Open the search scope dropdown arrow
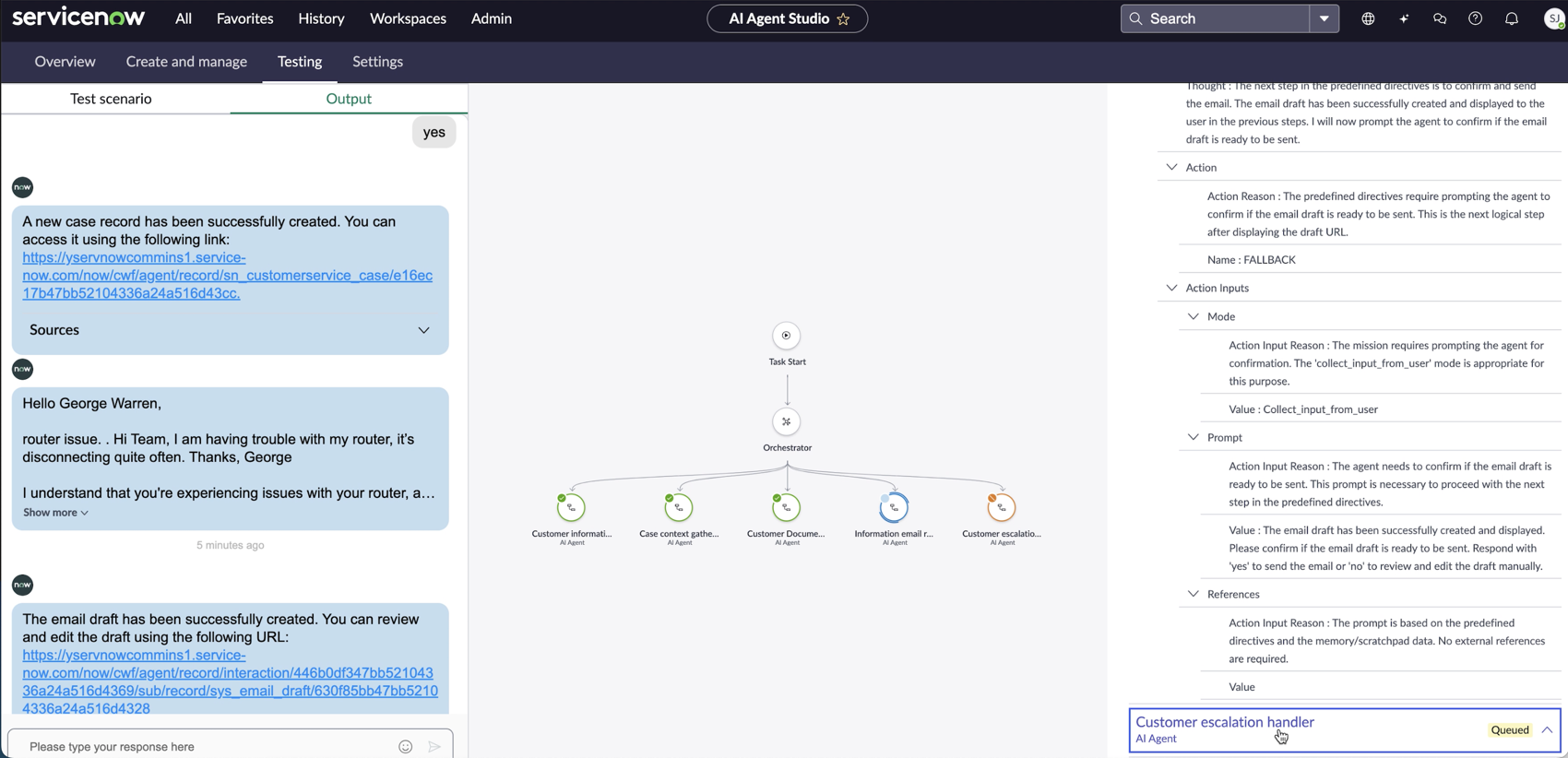The height and width of the screenshot is (758, 1568). point(1324,18)
